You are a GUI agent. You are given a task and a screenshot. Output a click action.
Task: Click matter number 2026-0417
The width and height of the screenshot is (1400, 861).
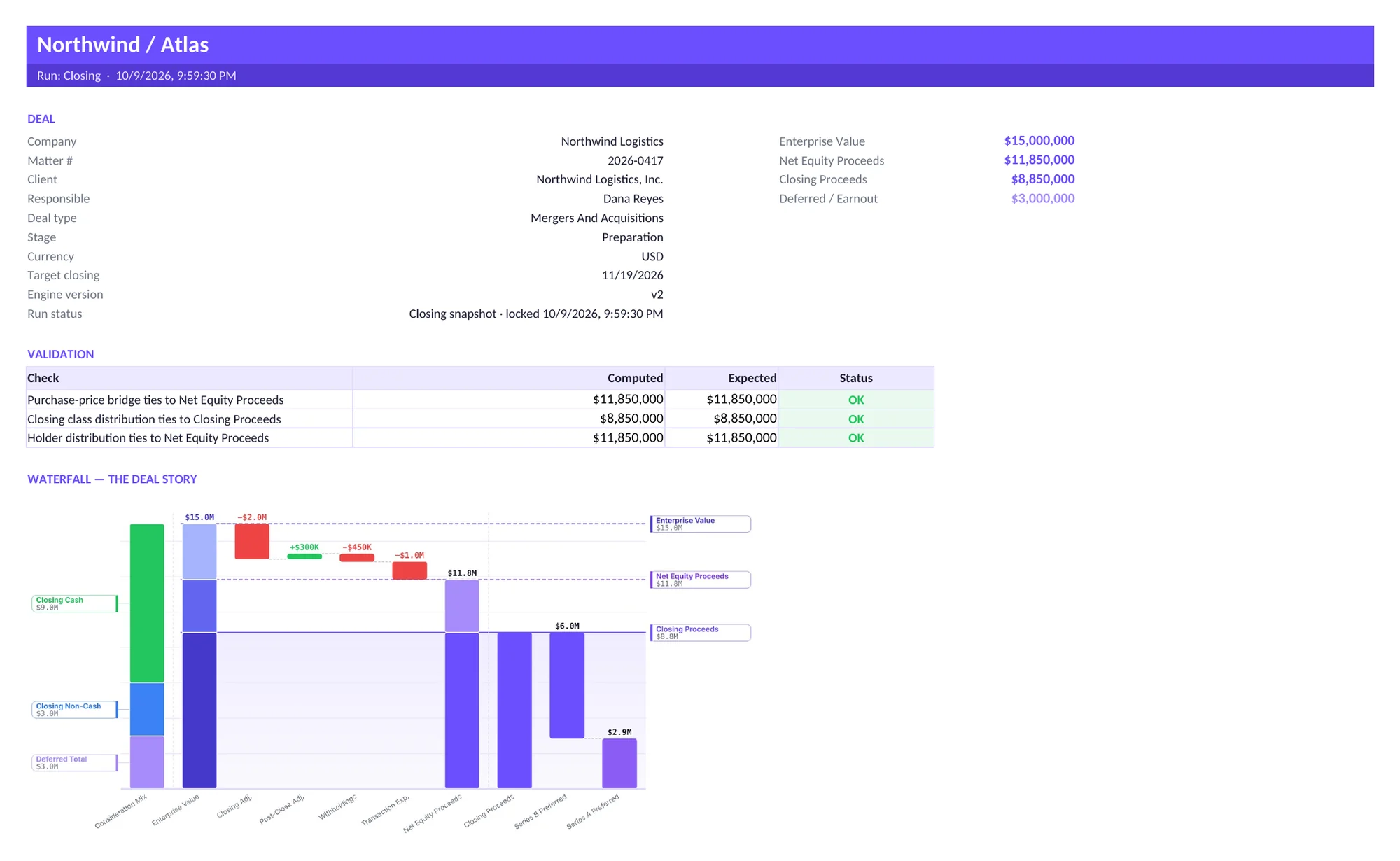tap(635, 160)
